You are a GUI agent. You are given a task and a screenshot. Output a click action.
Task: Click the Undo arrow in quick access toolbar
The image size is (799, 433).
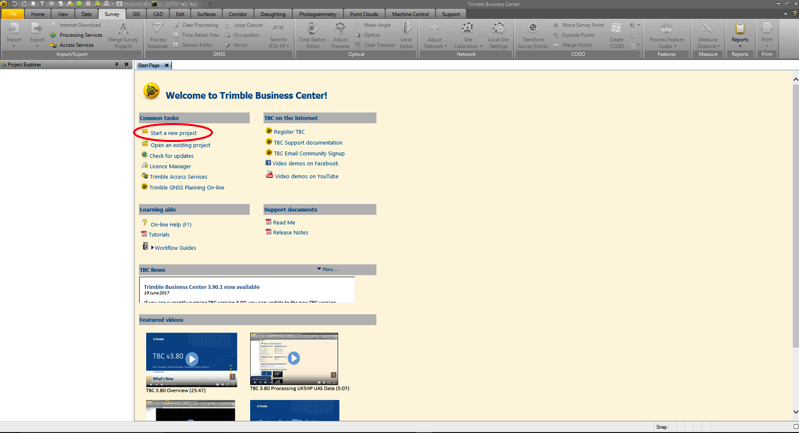tap(14, 4)
